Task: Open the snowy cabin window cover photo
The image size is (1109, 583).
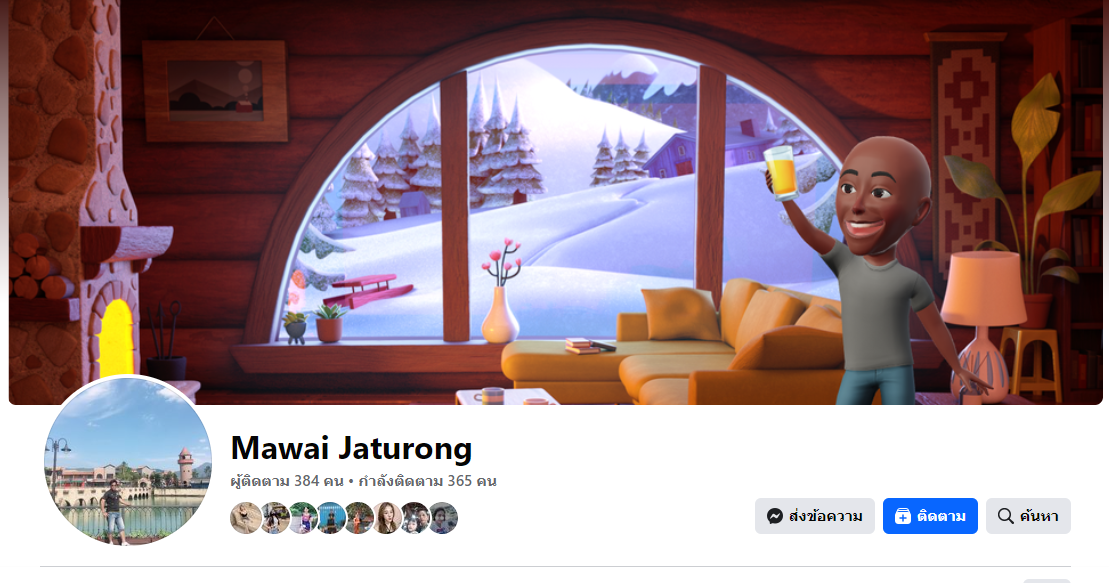Action: [x=555, y=202]
